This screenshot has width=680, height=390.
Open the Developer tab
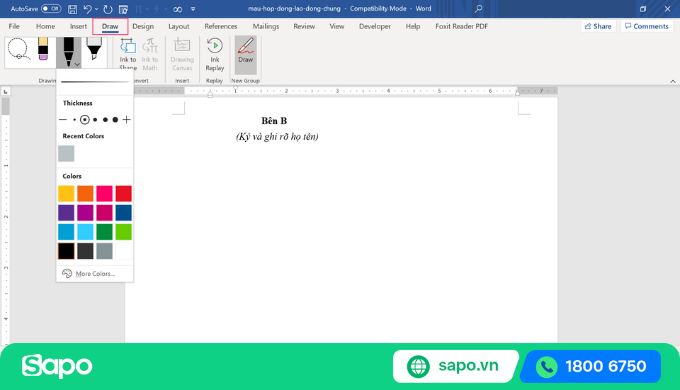[375, 26]
